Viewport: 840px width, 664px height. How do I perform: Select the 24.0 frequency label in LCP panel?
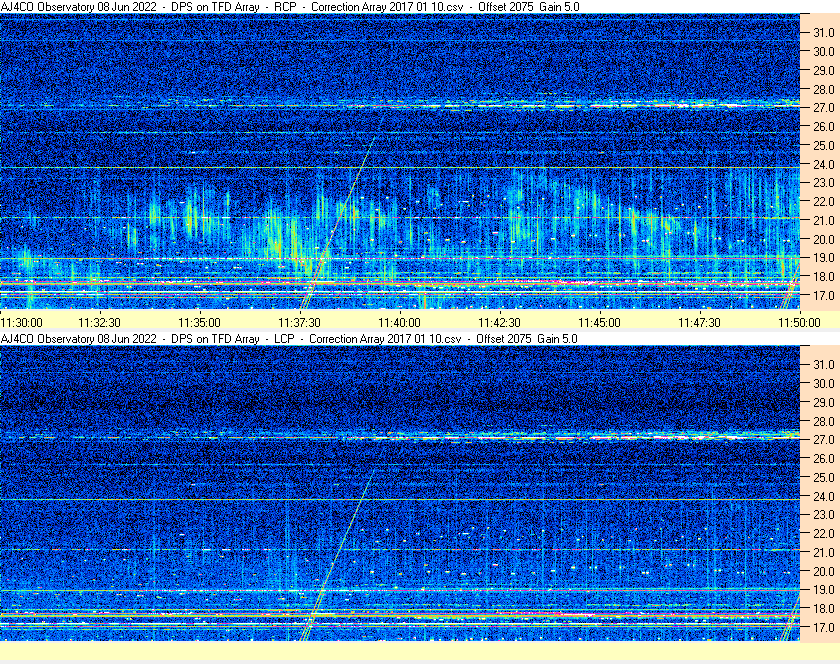tap(823, 496)
